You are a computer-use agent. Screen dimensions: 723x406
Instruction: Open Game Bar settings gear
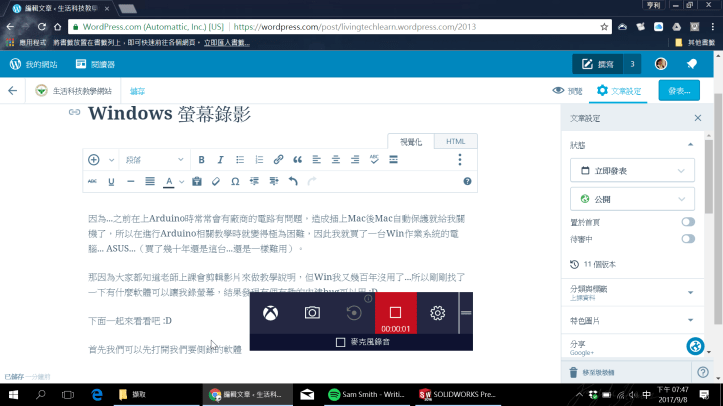pyautogui.click(x=437, y=313)
